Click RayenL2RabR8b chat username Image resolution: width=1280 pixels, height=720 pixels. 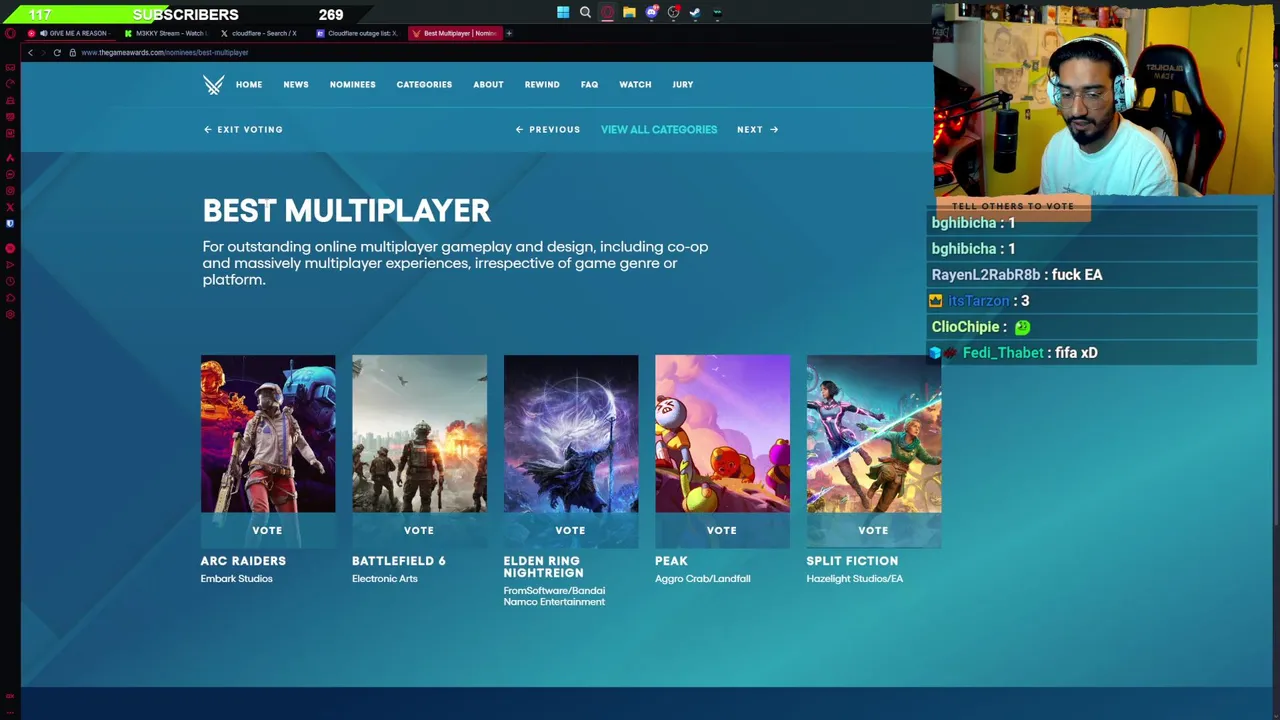[x=986, y=275]
